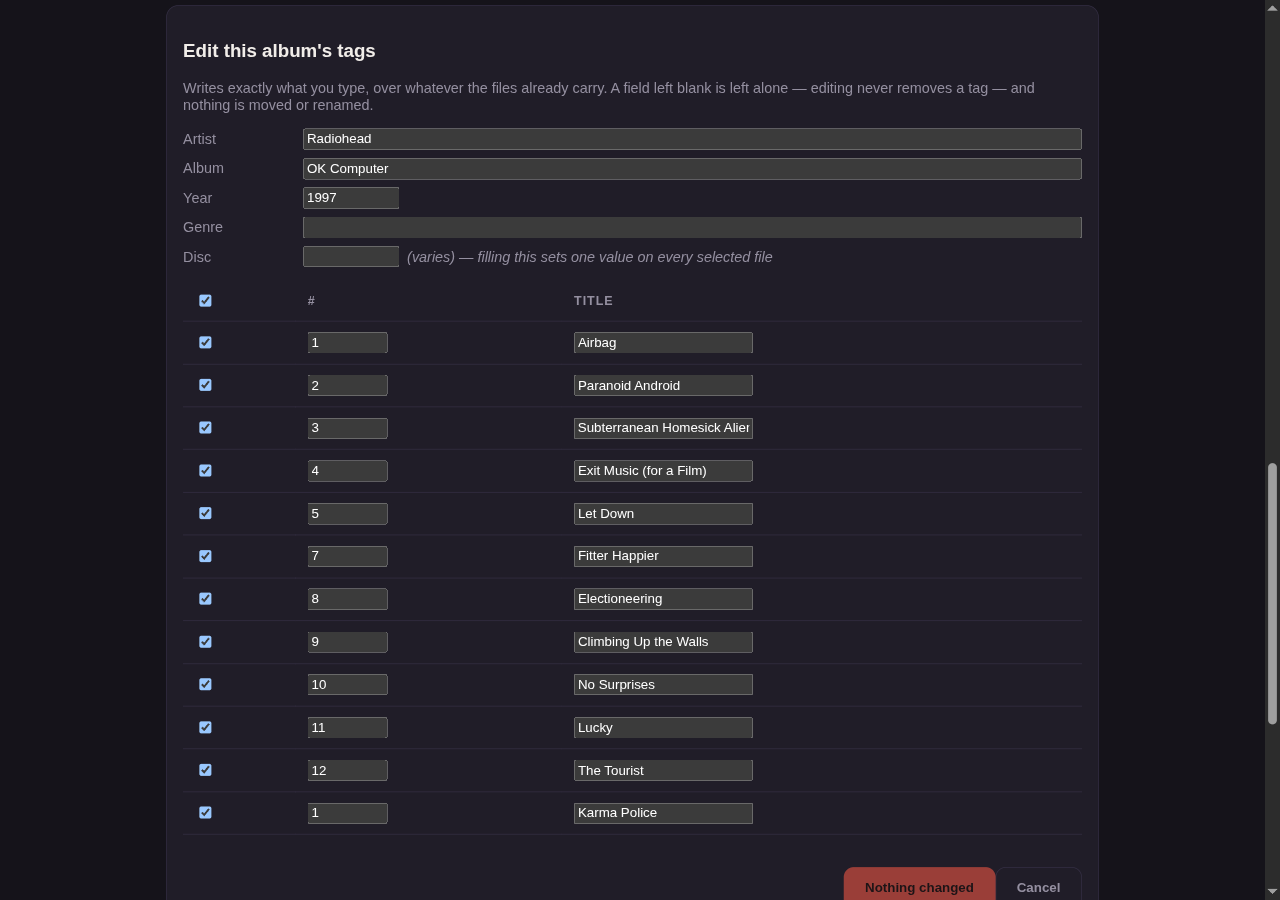
Task: Click the Genre label
Action: (203, 227)
